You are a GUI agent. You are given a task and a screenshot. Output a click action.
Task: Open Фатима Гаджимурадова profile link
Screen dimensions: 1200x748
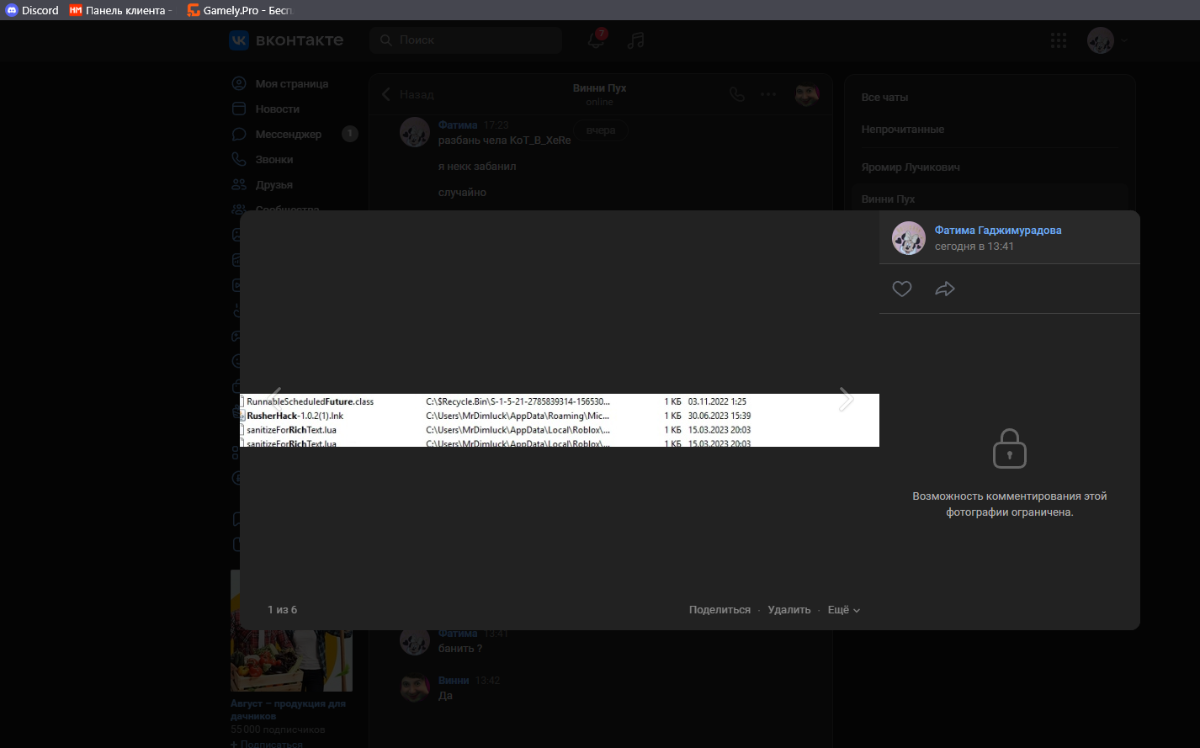tap(997, 230)
